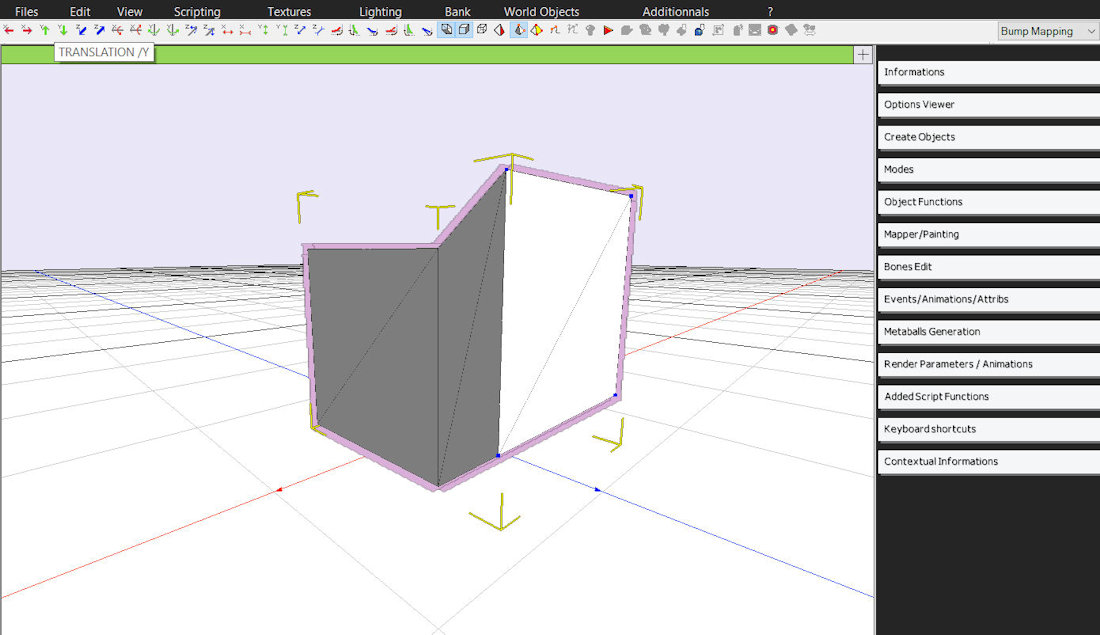The image size is (1100, 635).
Task: Open the Lighting menu
Action: pyautogui.click(x=380, y=11)
